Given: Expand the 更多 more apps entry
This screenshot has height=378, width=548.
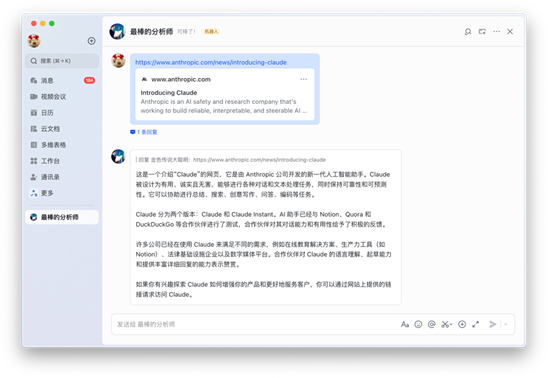Looking at the screenshot, I should (62, 193).
